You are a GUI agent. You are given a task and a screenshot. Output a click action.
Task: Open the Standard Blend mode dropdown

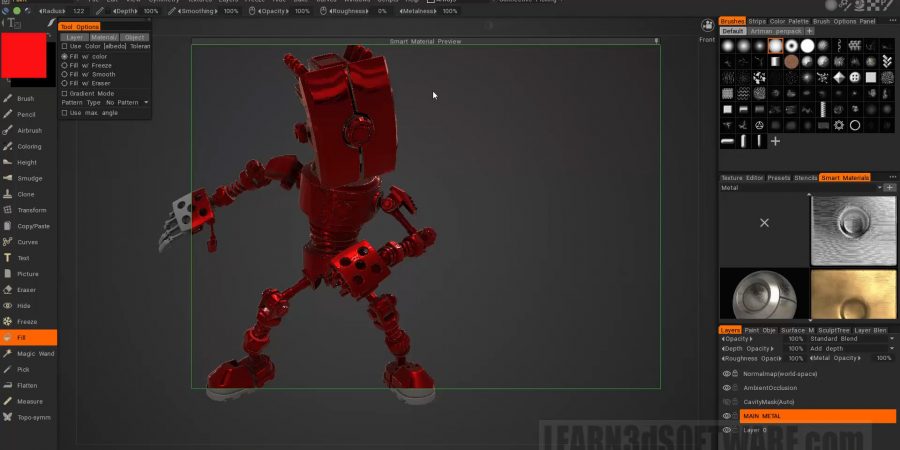click(852, 339)
